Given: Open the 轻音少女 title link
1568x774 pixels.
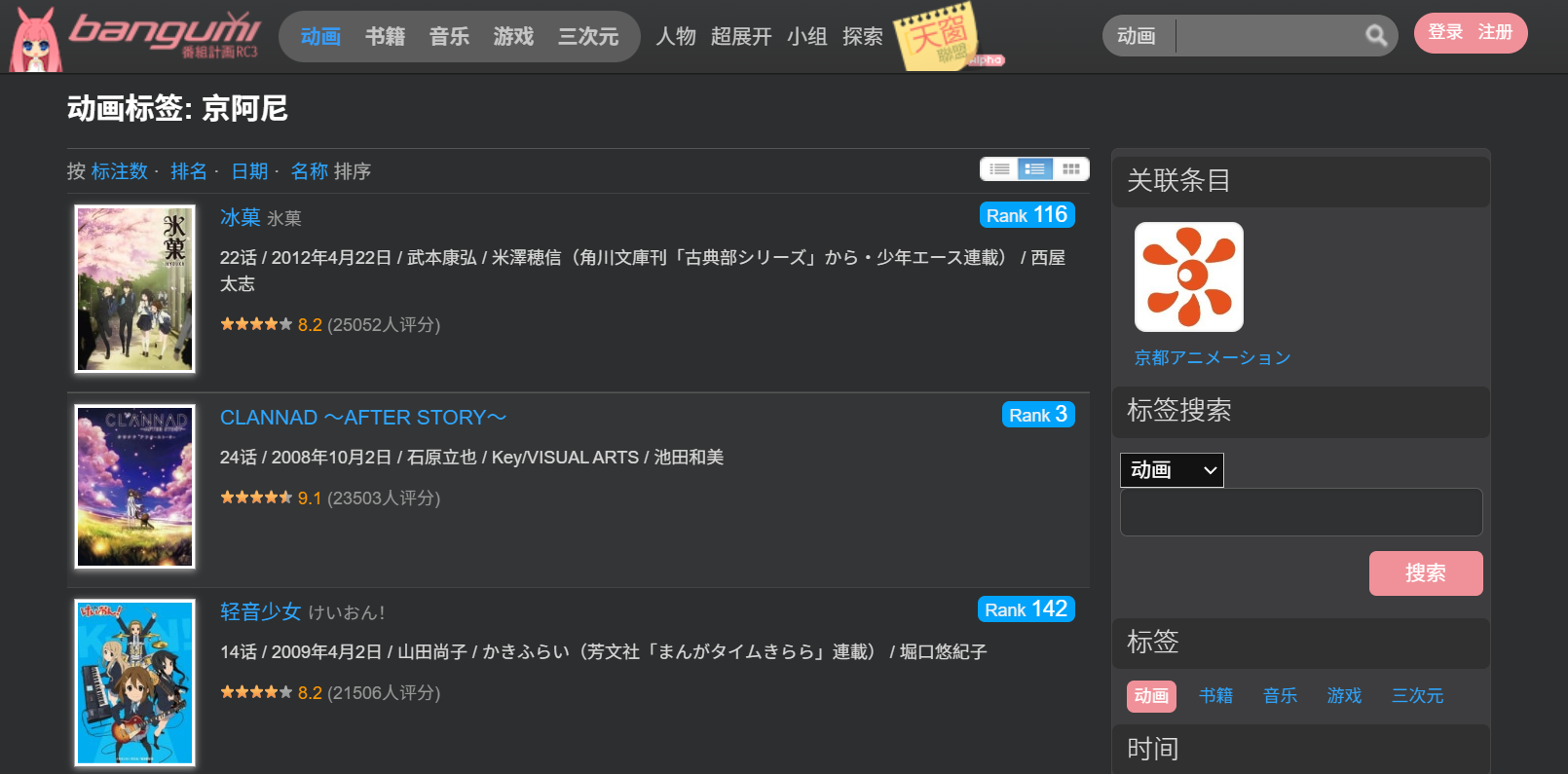Looking at the screenshot, I should (261, 611).
